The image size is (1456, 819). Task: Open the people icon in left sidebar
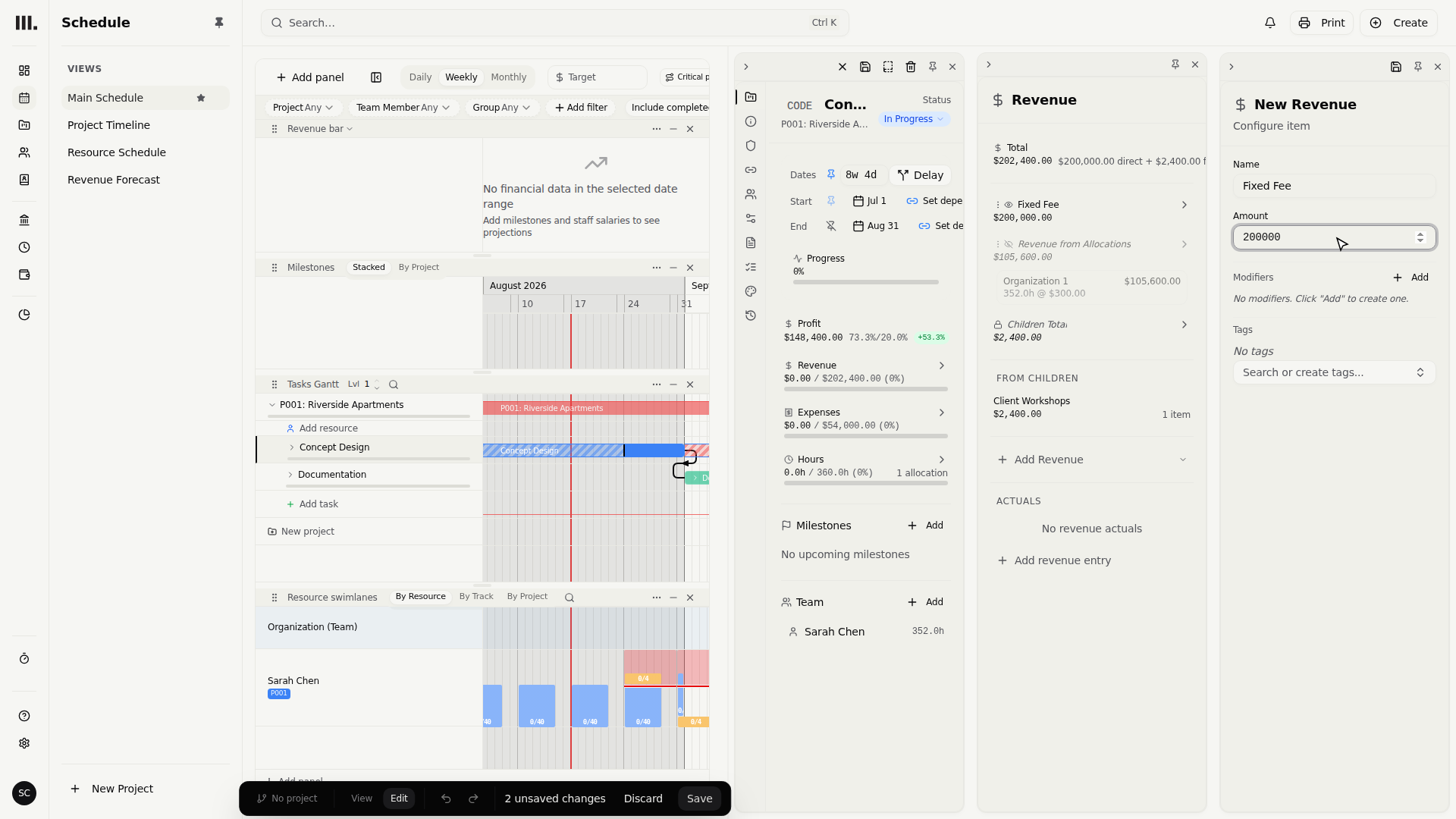click(x=24, y=152)
